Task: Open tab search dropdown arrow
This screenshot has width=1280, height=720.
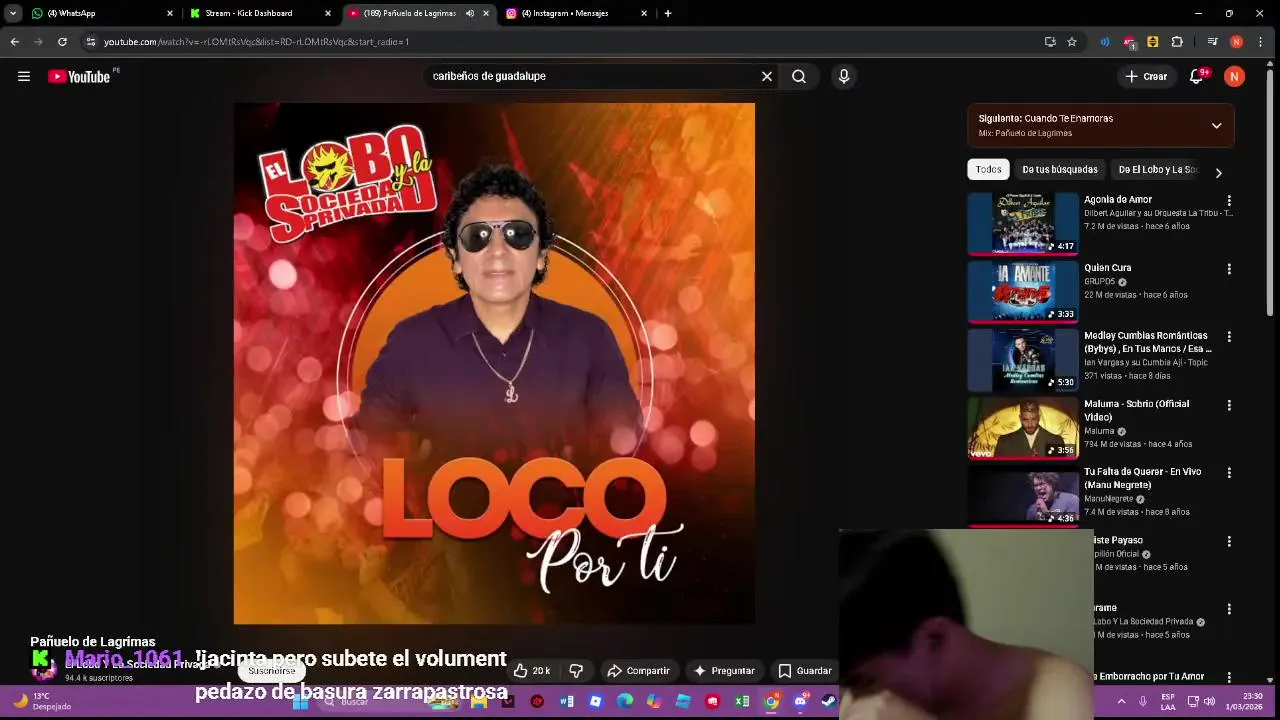Action: point(13,13)
